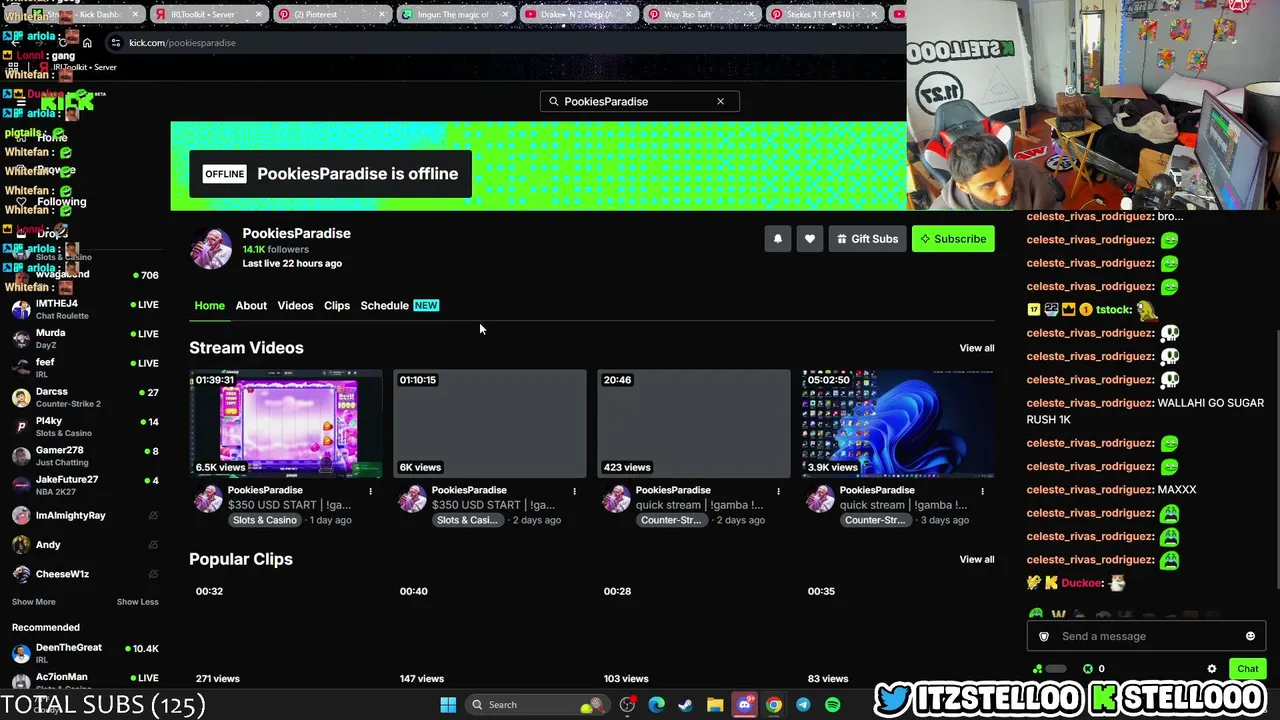This screenshot has width=1280, height=720.
Task: Open the emoji picker in chat
Action: [x=1250, y=636]
